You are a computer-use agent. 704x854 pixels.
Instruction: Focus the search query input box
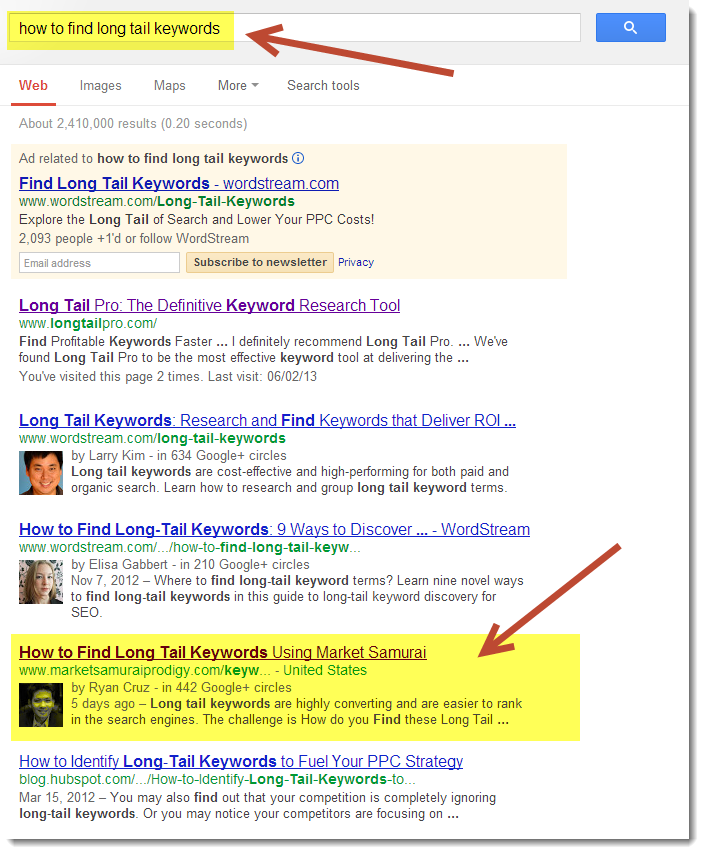pyautogui.click(x=294, y=28)
